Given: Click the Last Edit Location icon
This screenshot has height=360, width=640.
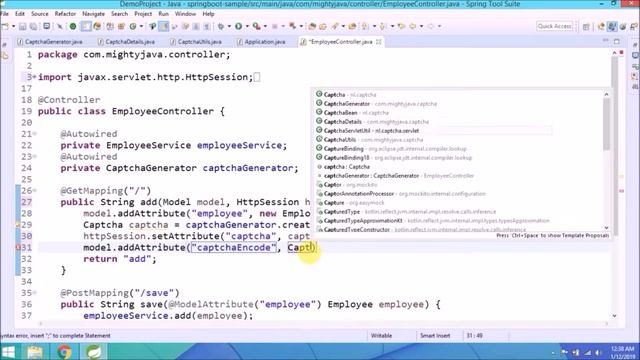Looking at the screenshot, I should pyautogui.click(x=401, y=26).
